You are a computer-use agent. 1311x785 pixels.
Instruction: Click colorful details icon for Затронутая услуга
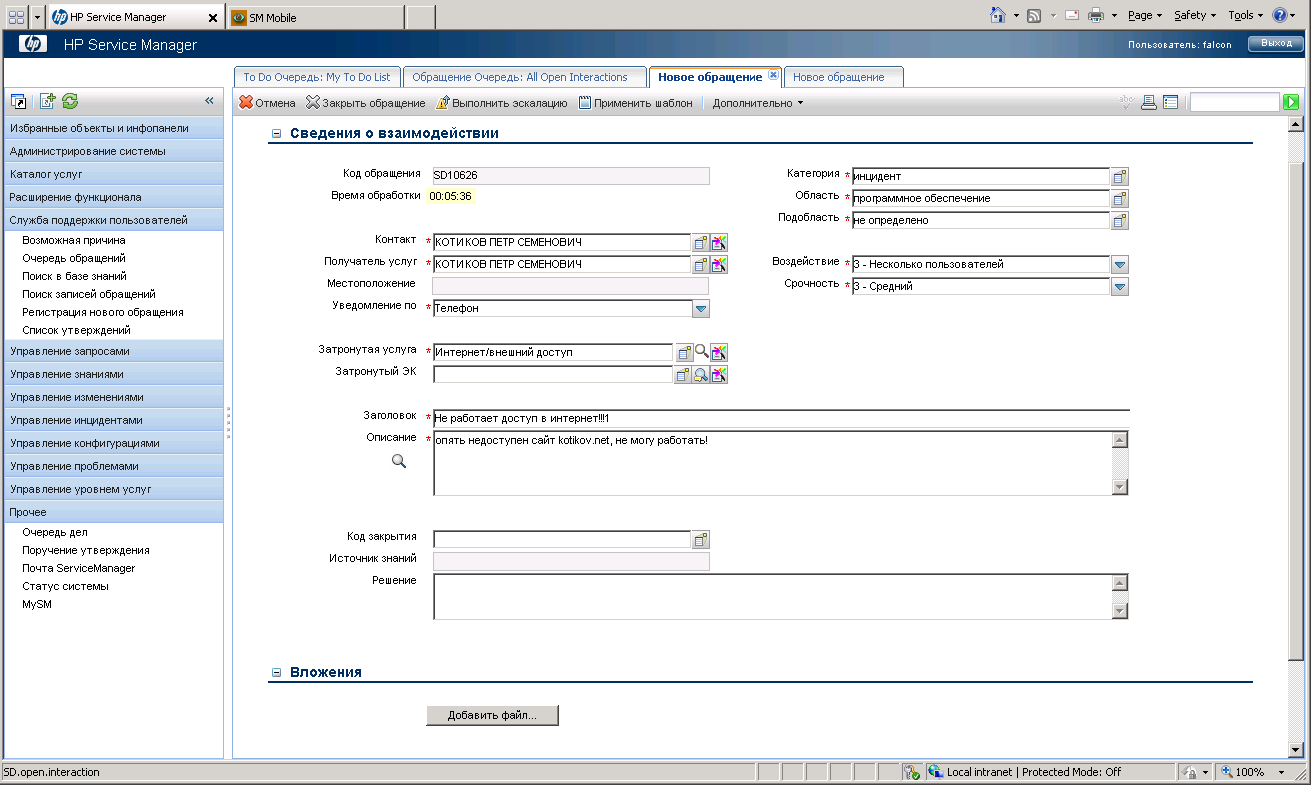pyautogui.click(x=719, y=352)
